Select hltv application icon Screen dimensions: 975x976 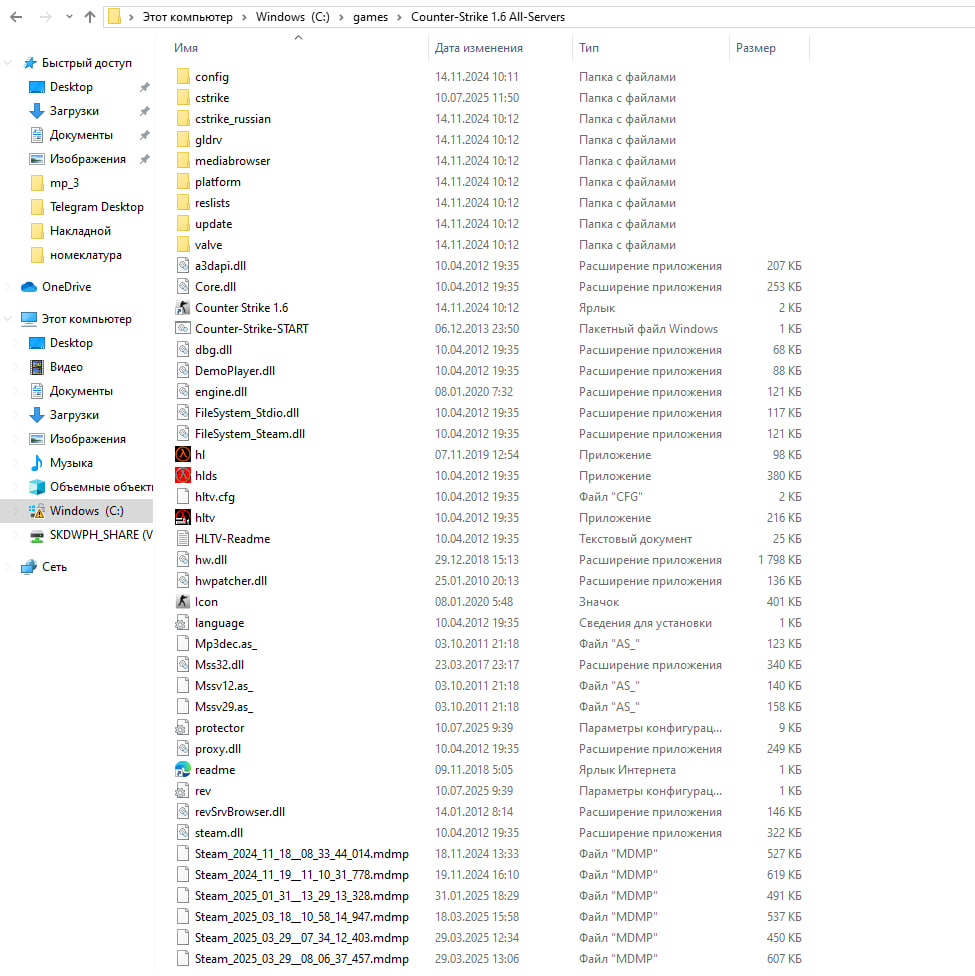coord(182,518)
